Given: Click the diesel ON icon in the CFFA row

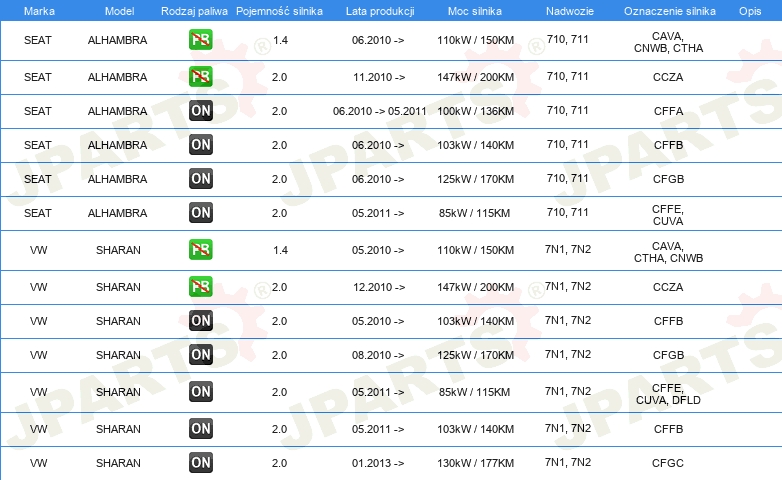Looking at the screenshot, I should 201,111.
